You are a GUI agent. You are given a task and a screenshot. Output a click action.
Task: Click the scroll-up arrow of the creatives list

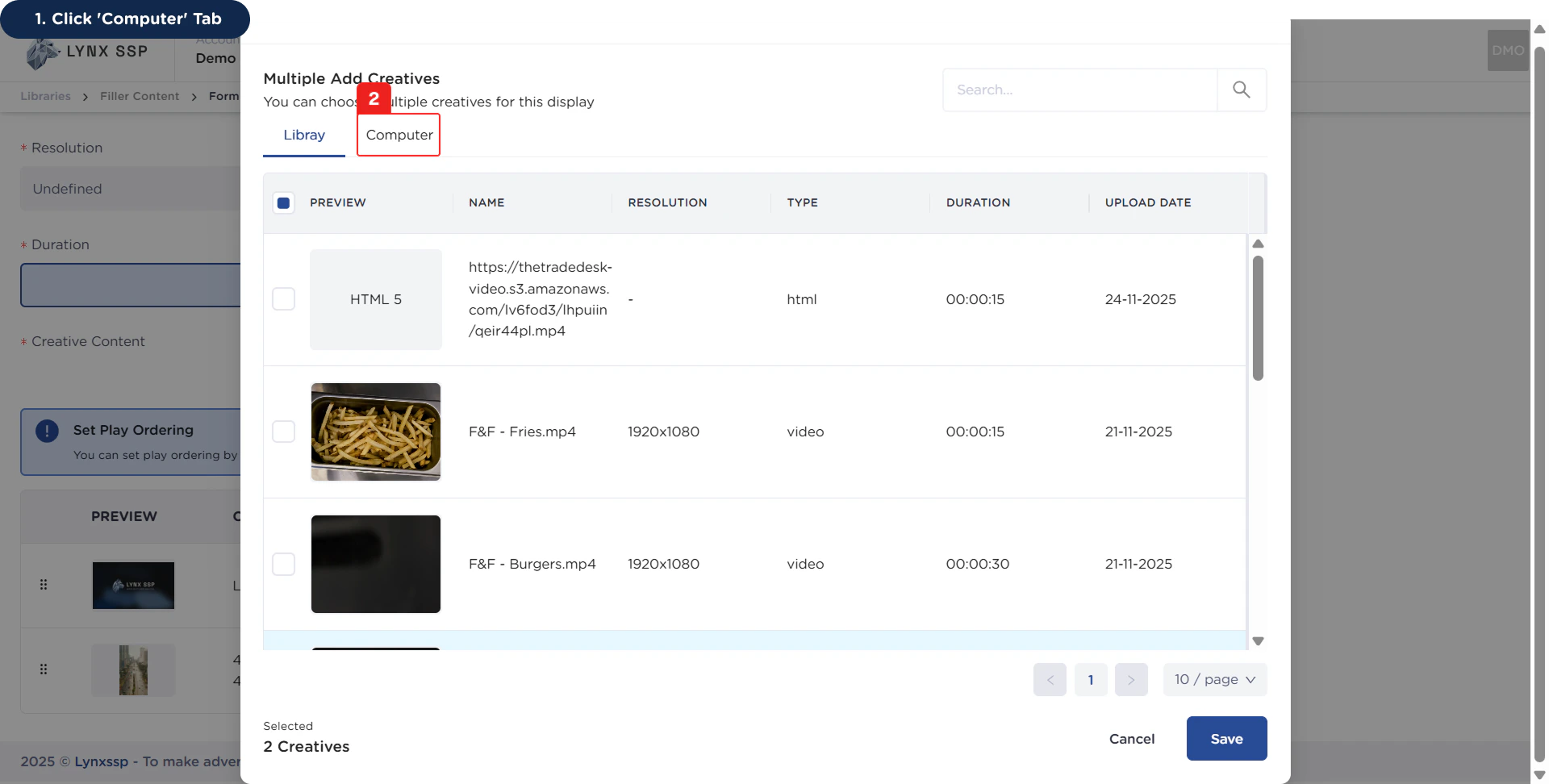coord(1258,244)
